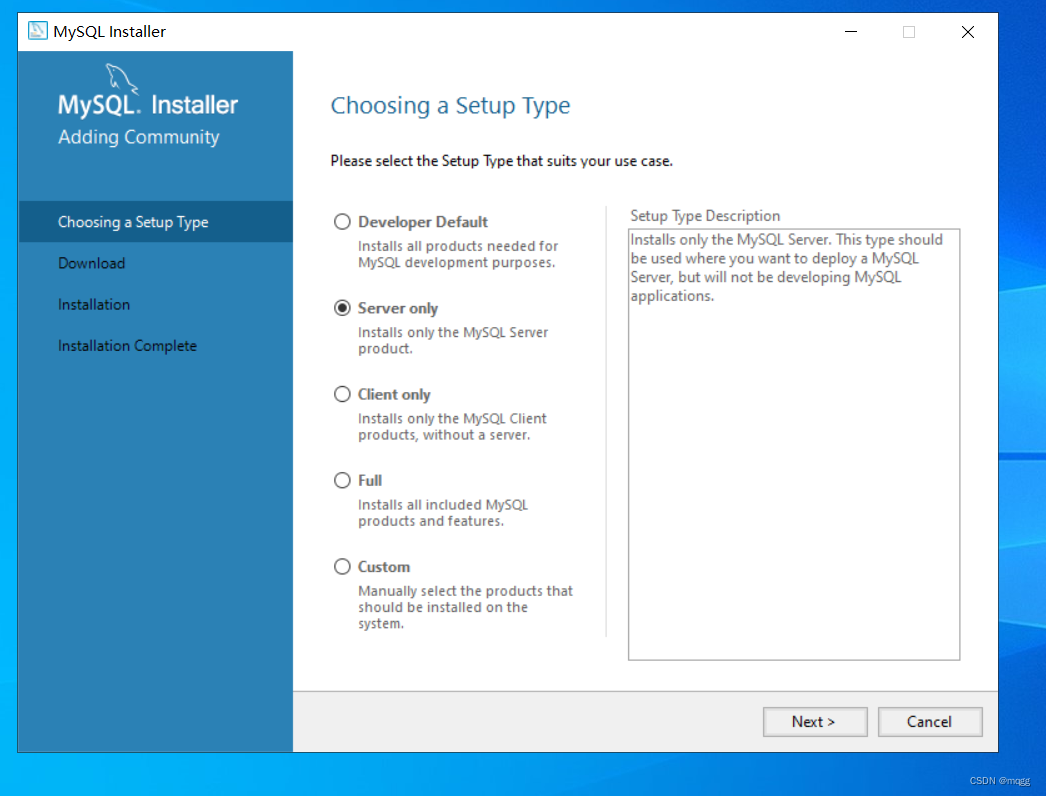Select the Server only radio button
Image resolution: width=1046 pixels, height=796 pixels.
(342, 308)
